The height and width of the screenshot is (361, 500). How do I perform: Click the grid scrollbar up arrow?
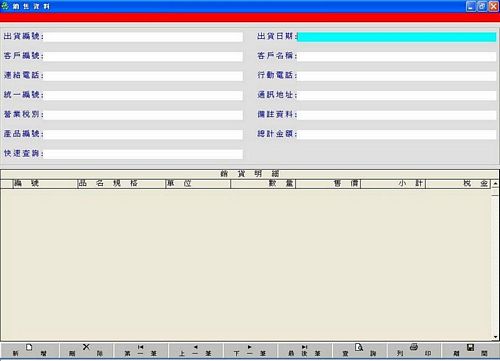(x=495, y=183)
